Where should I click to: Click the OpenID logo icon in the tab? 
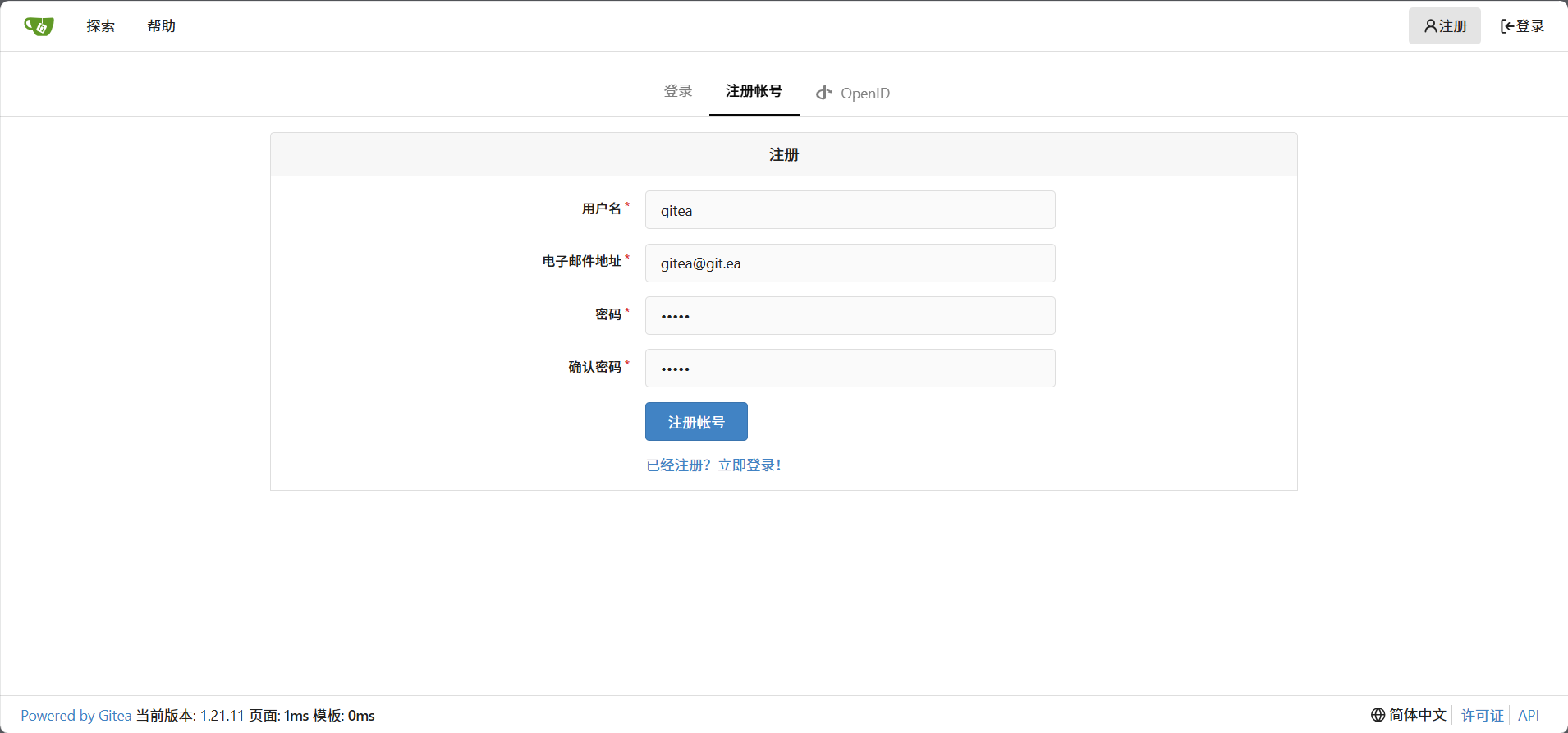[x=824, y=93]
